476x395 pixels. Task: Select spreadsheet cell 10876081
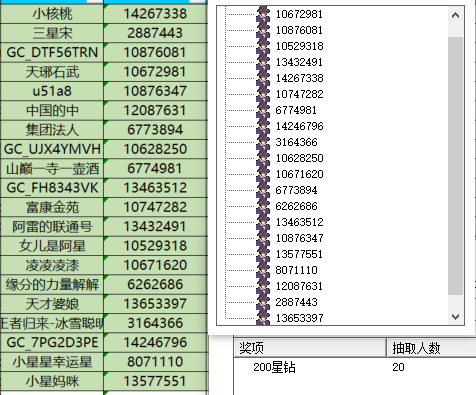[155, 52]
